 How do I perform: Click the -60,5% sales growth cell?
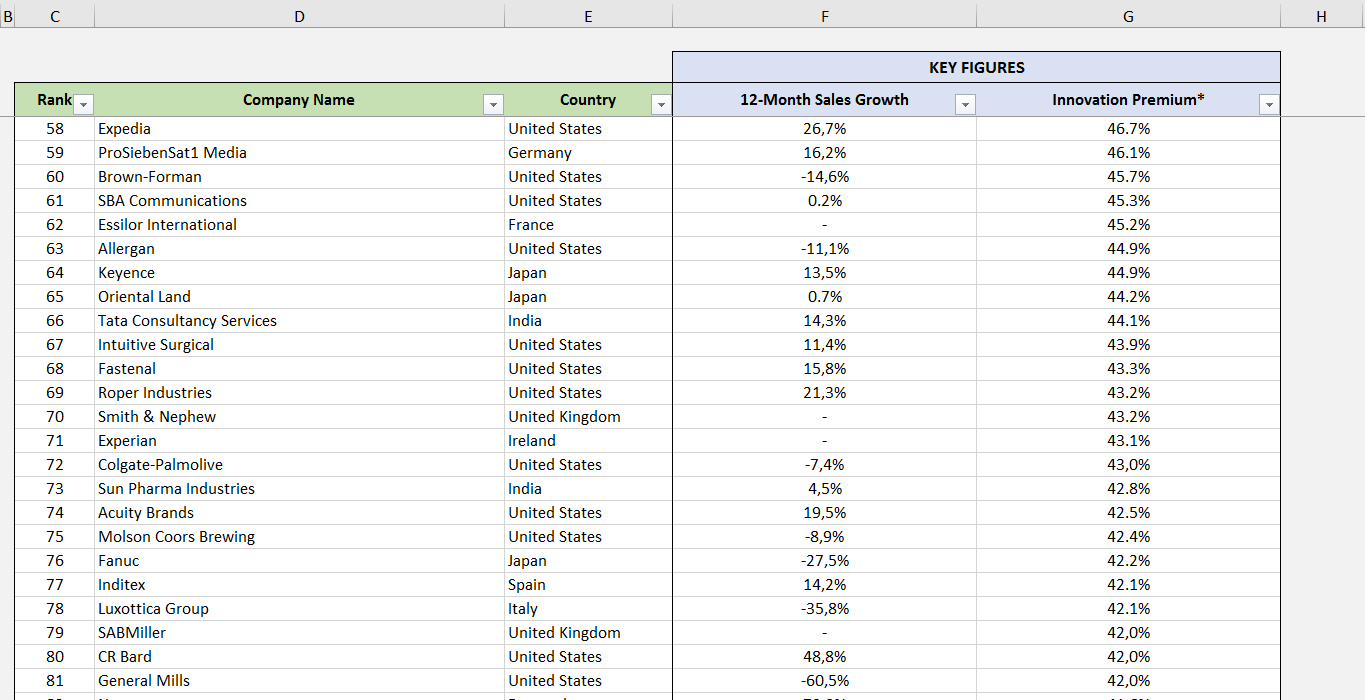point(825,681)
